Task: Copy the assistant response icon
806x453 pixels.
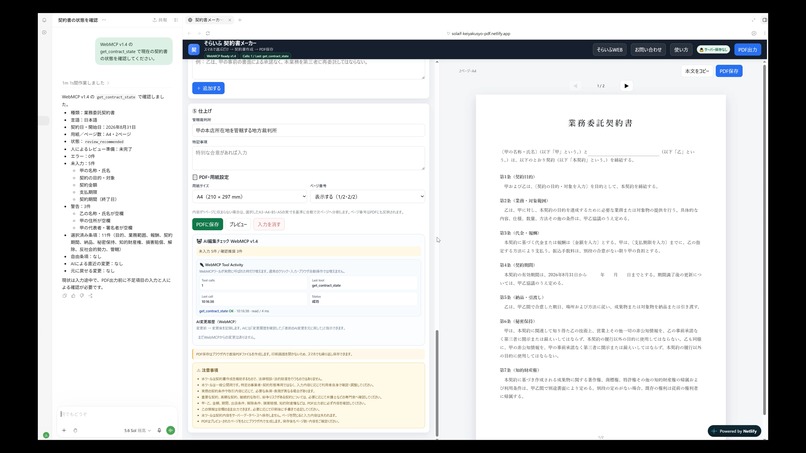Action: click(64, 296)
